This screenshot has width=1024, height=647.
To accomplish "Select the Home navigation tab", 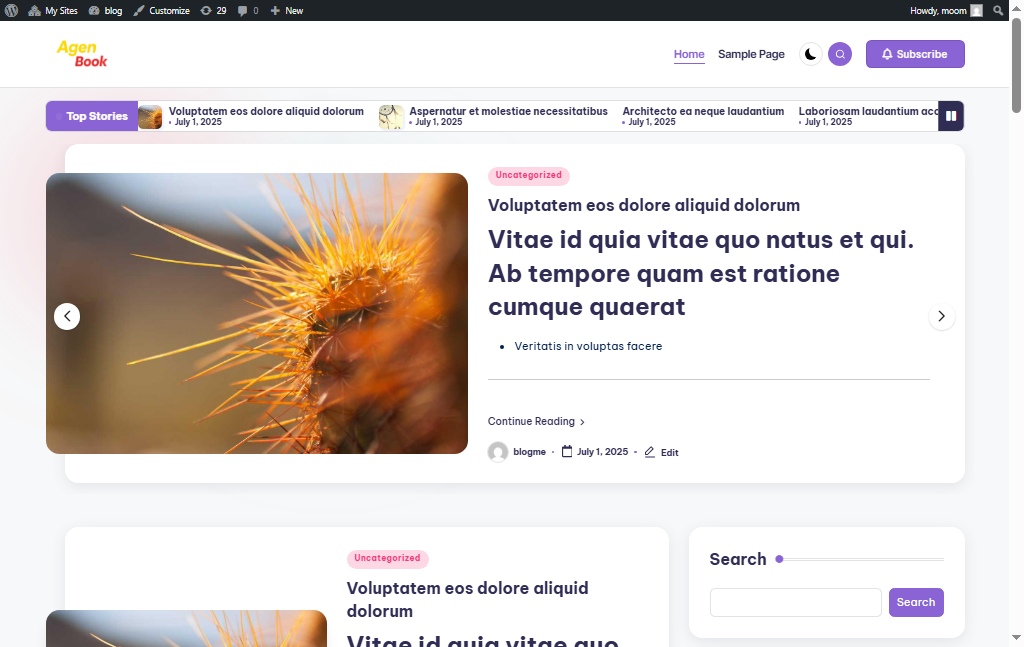I will (689, 54).
